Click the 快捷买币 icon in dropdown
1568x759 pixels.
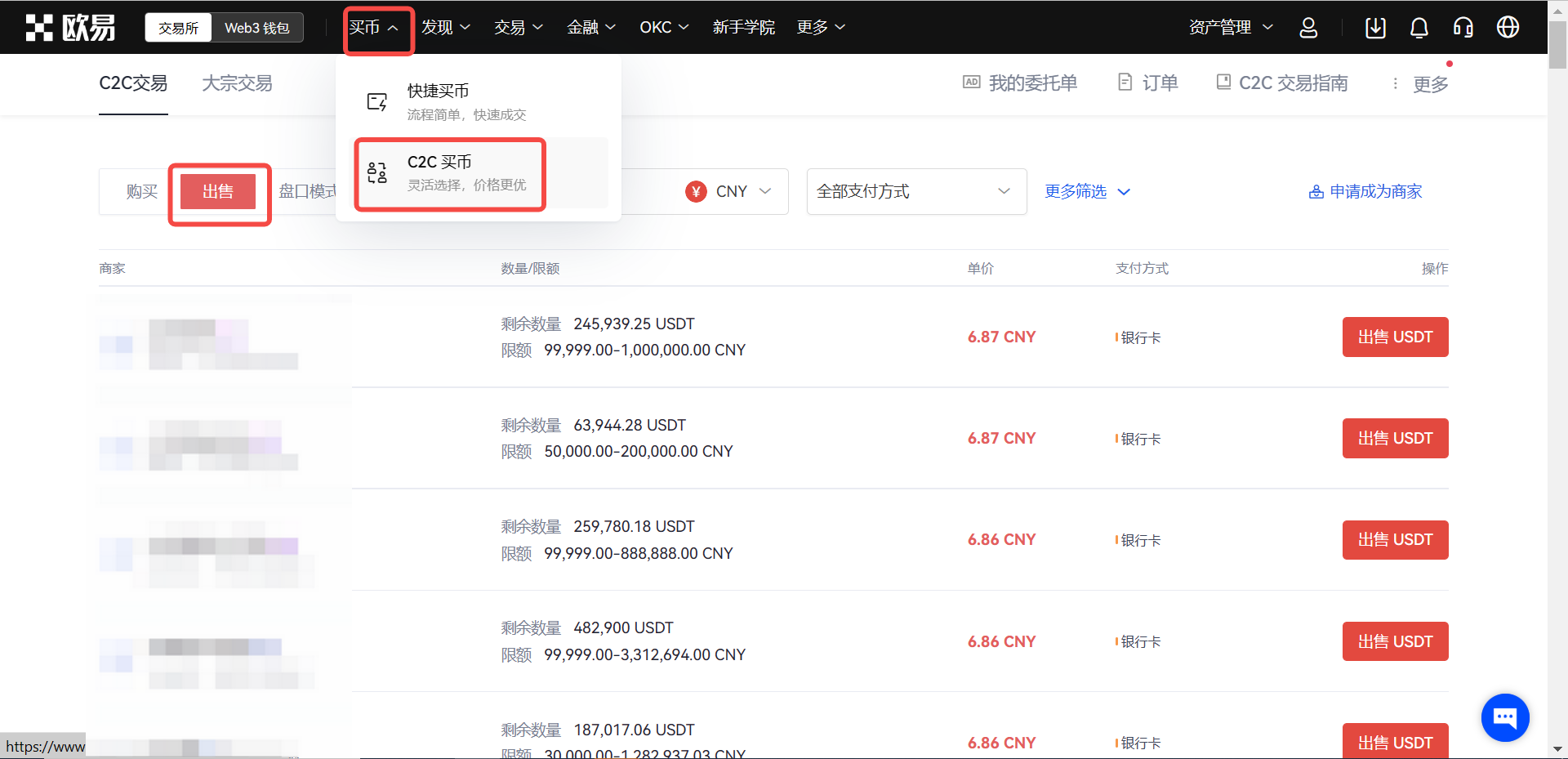pos(377,102)
